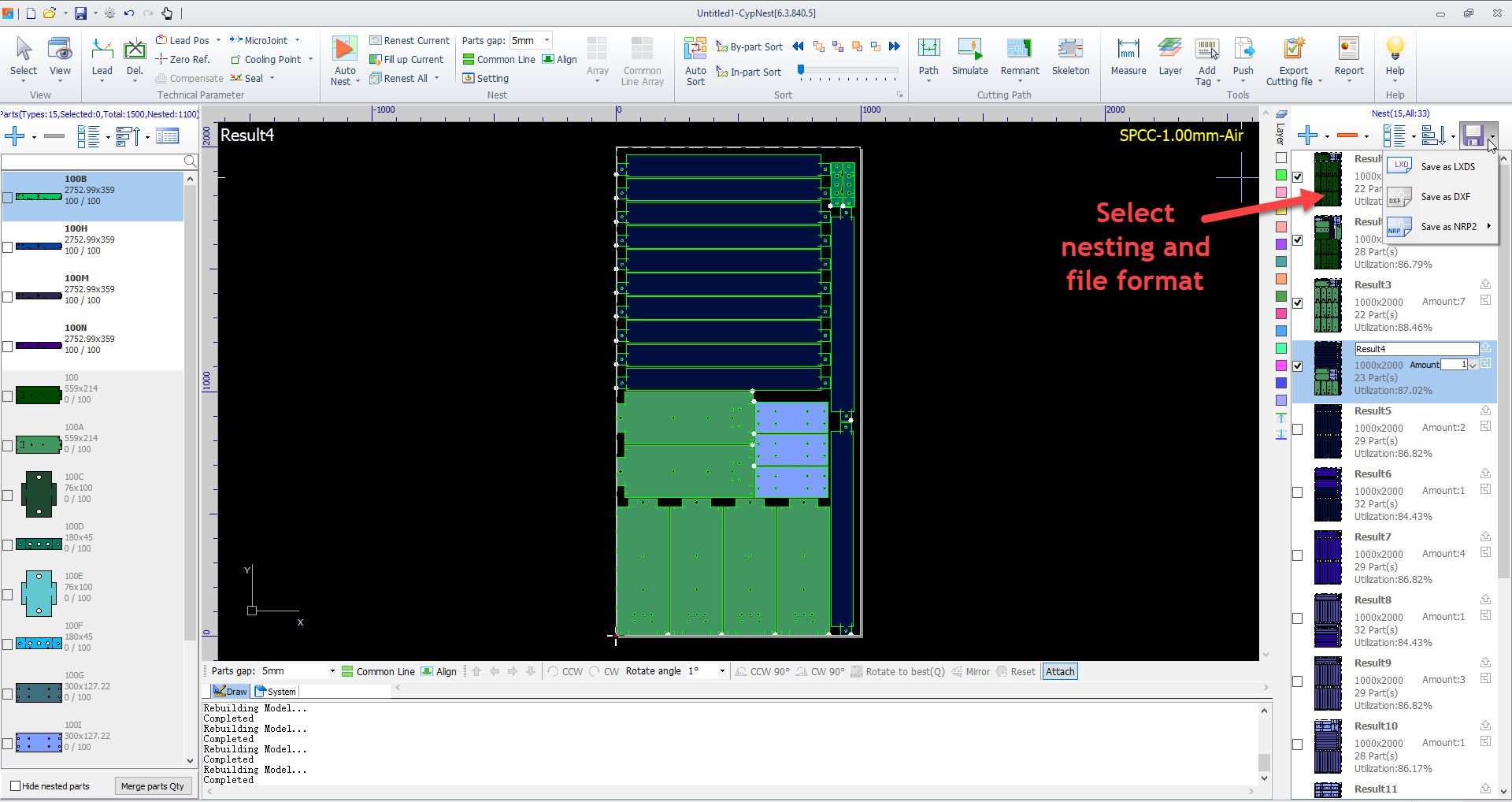Enable Hide nested parts checkbox
Screen dimensions: 1512x802
pos(15,785)
